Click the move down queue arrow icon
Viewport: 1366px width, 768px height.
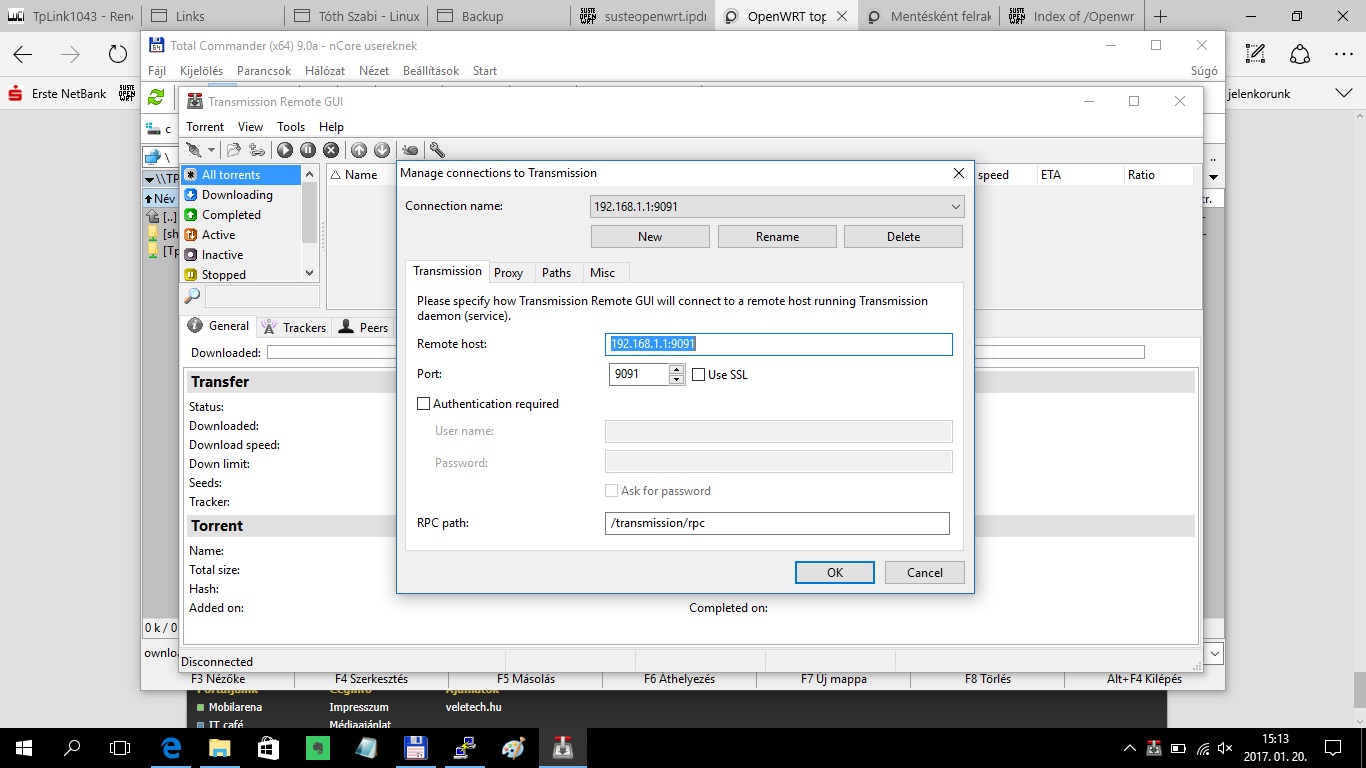coord(382,150)
